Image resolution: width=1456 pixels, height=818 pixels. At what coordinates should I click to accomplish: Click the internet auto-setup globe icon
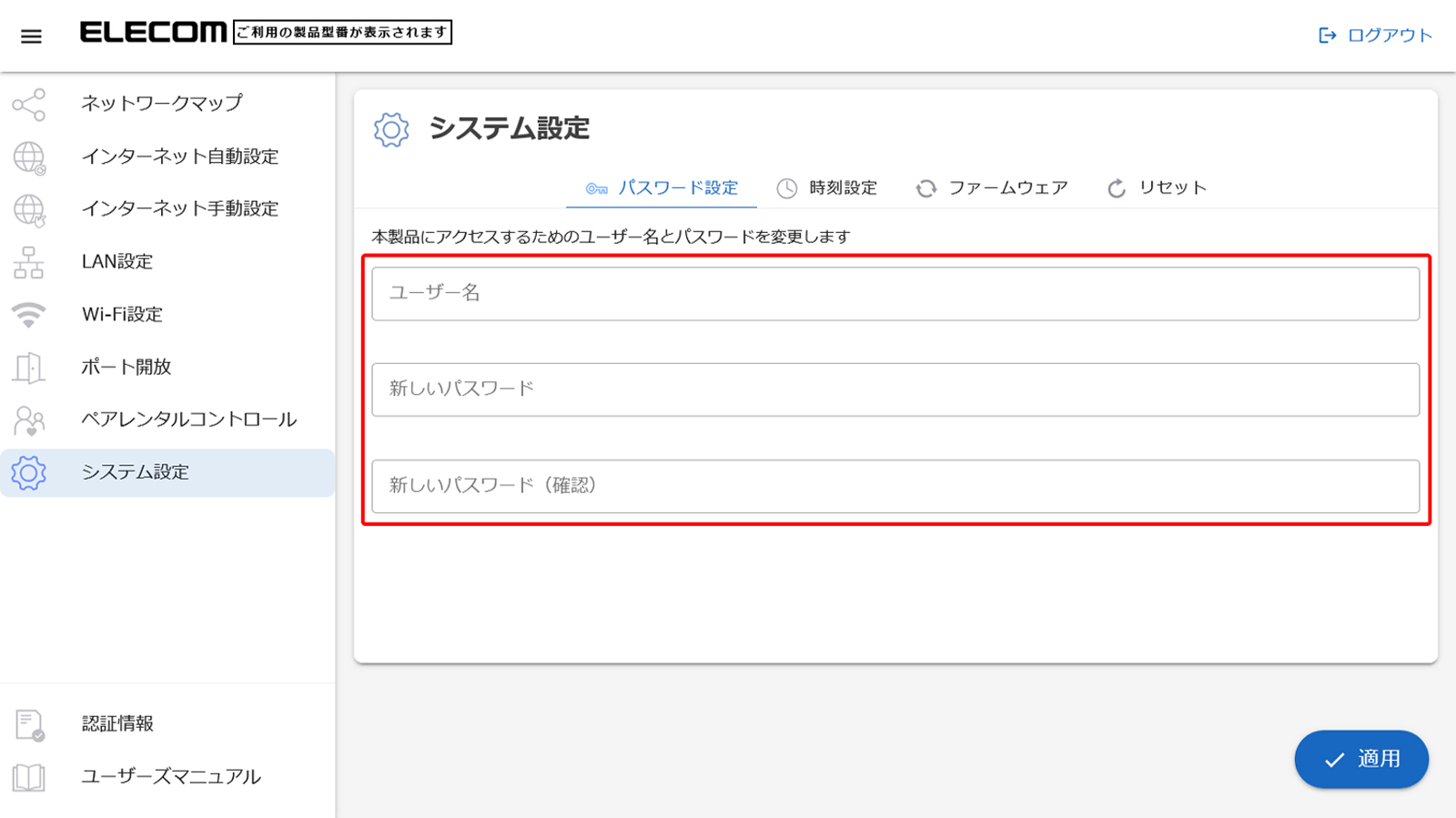pyautogui.click(x=29, y=157)
